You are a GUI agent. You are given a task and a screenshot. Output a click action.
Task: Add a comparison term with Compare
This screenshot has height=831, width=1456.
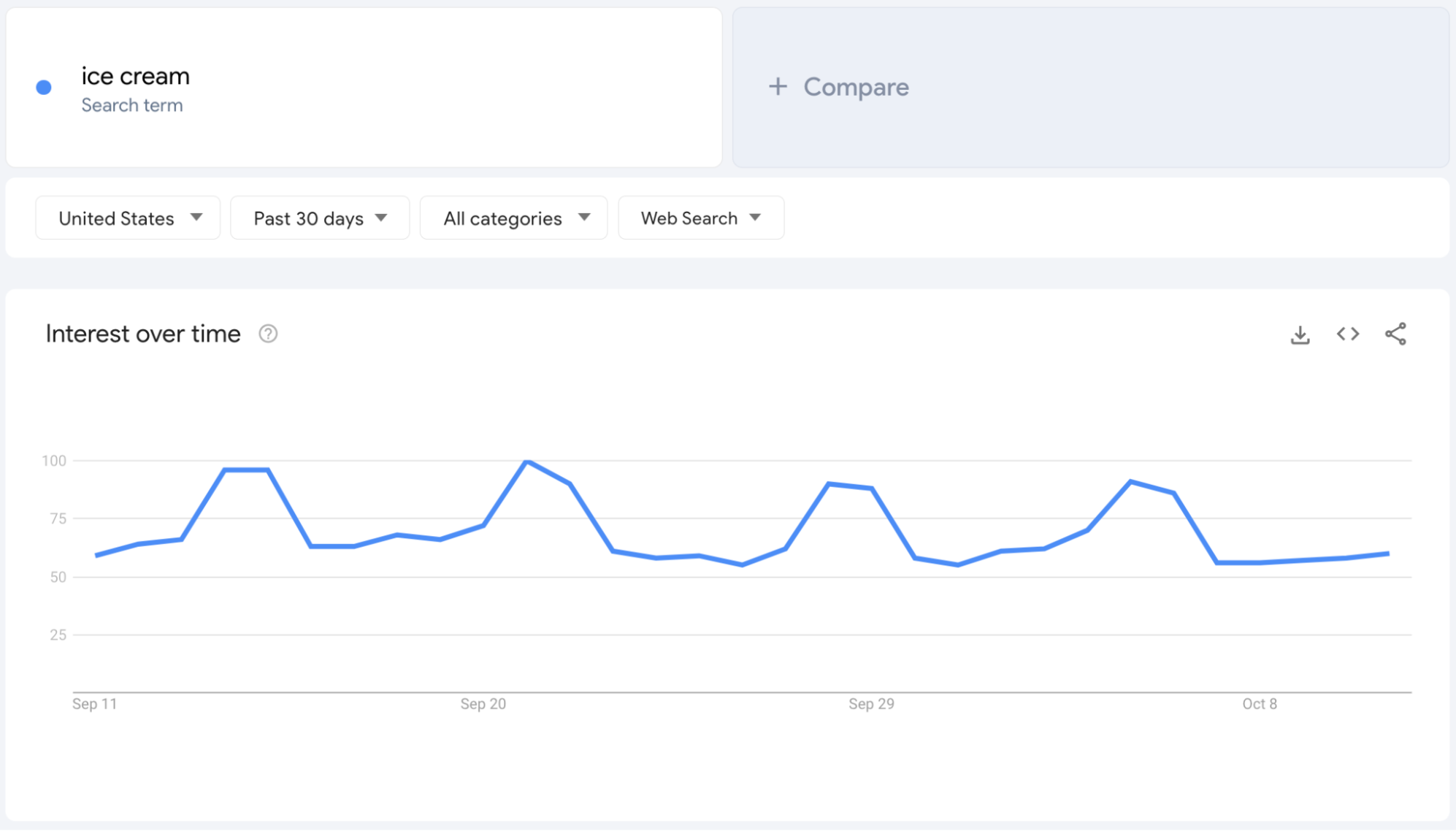(1090, 88)
